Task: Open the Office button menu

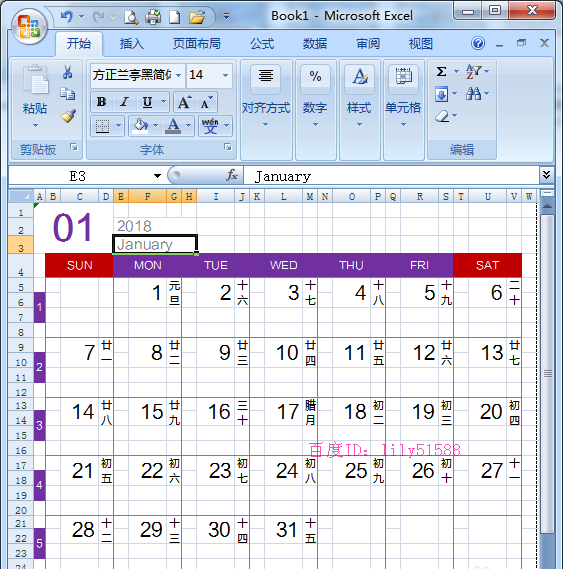Action: pyautogui.click(x=29, y=26)
